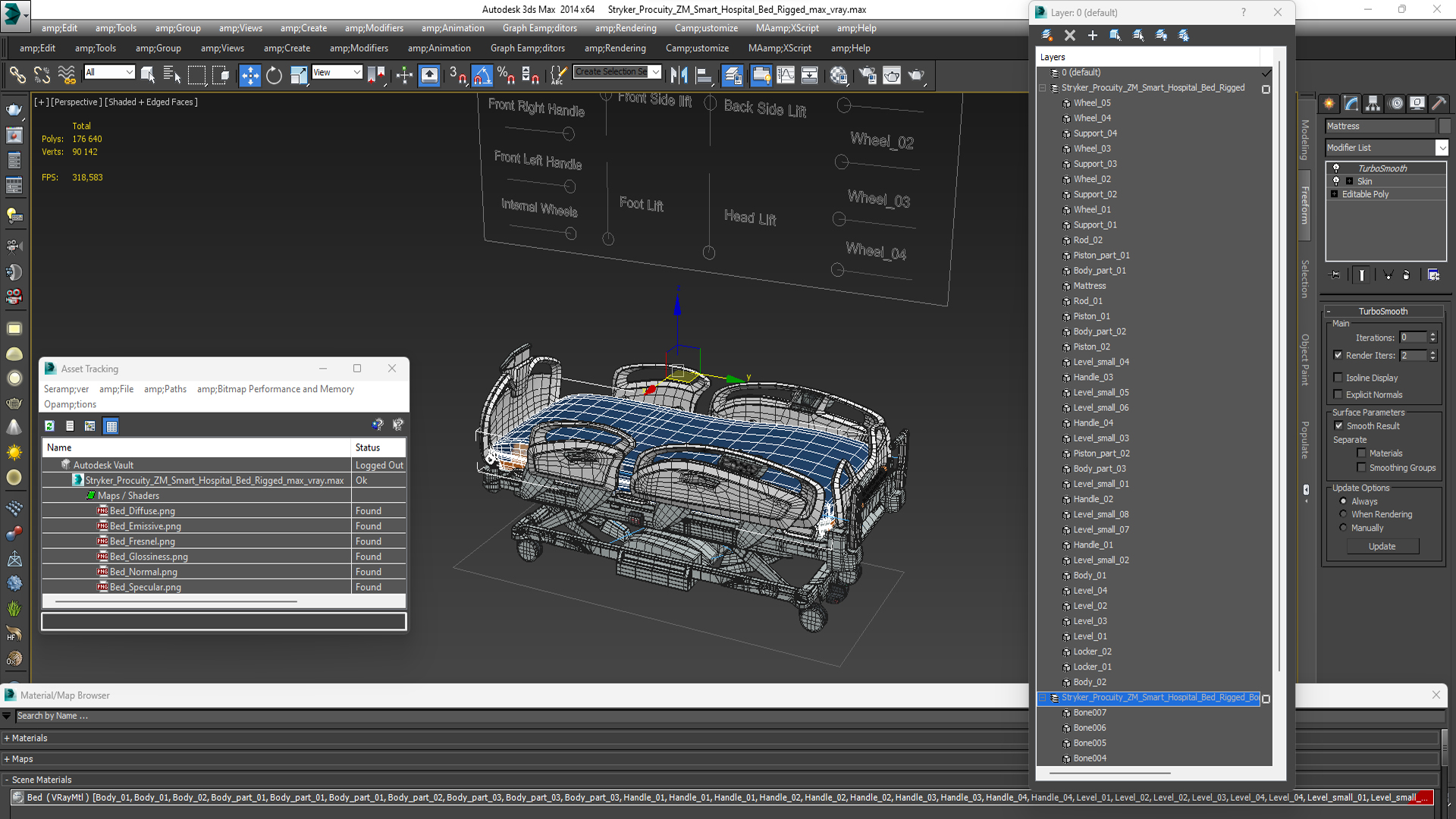
Task: Open the selection filter All dropdown
Action: [x=109, y=72]
